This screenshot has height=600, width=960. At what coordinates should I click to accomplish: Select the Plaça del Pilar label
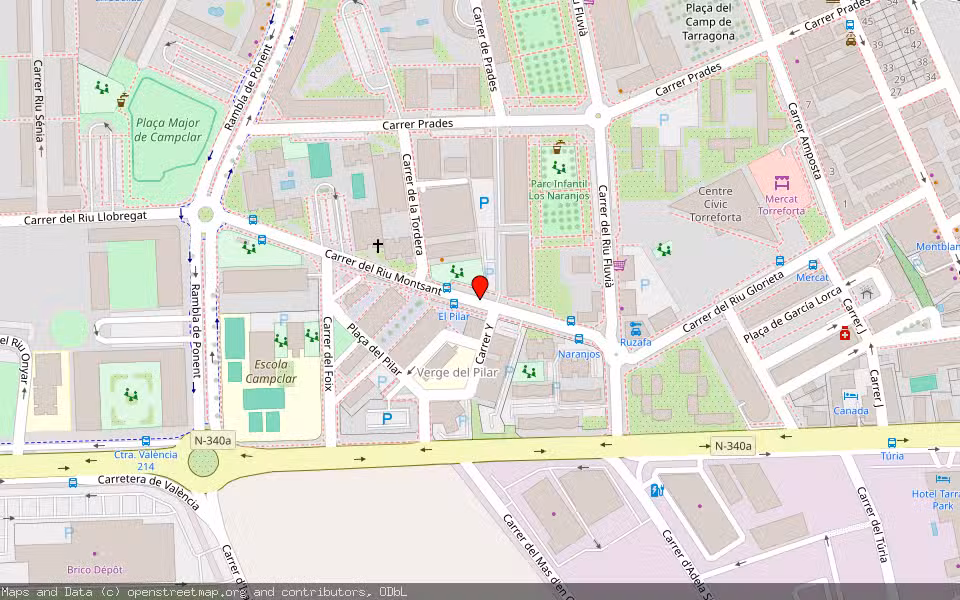click(x=374, y=348)
